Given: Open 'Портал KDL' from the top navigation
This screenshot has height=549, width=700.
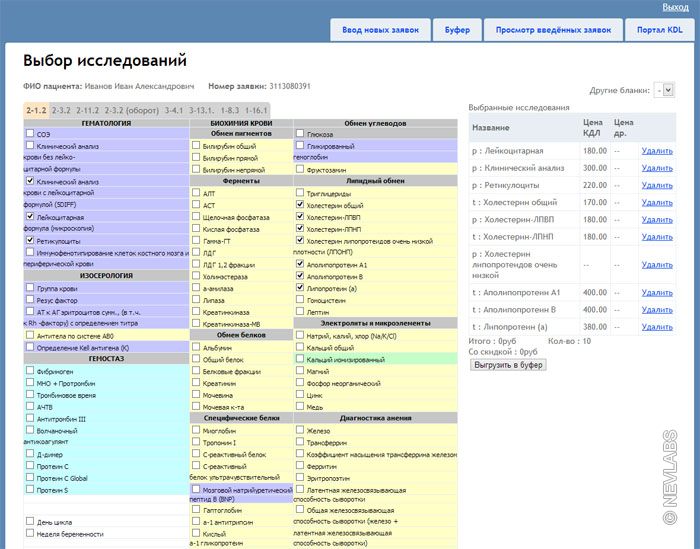Looking at the screenshot, I should click(x=660, y=31).
